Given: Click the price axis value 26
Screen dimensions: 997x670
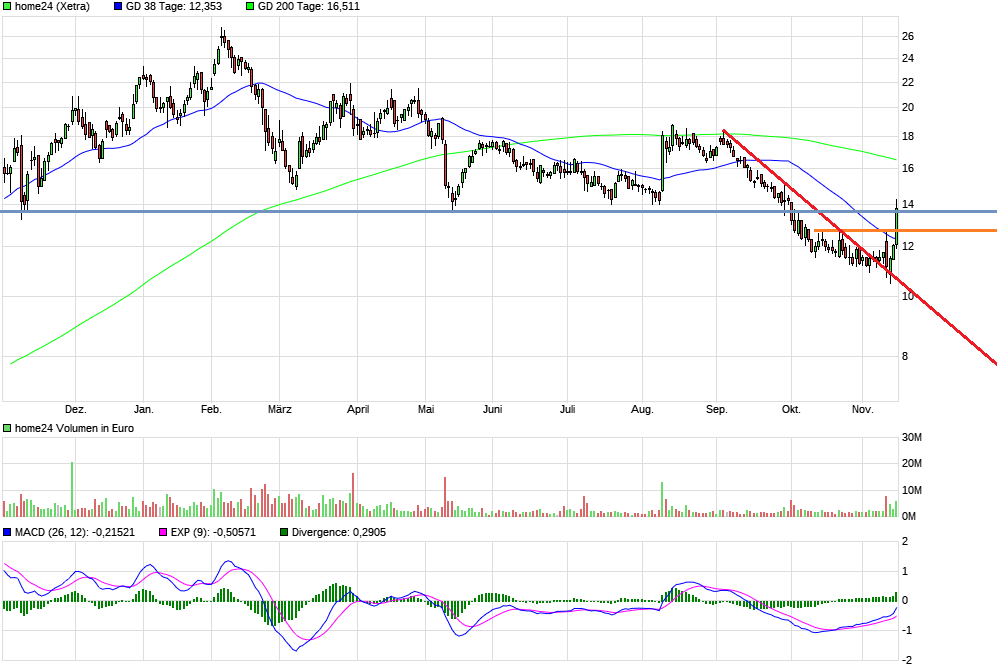Looking at the screenshot, I should coord(908,36).
